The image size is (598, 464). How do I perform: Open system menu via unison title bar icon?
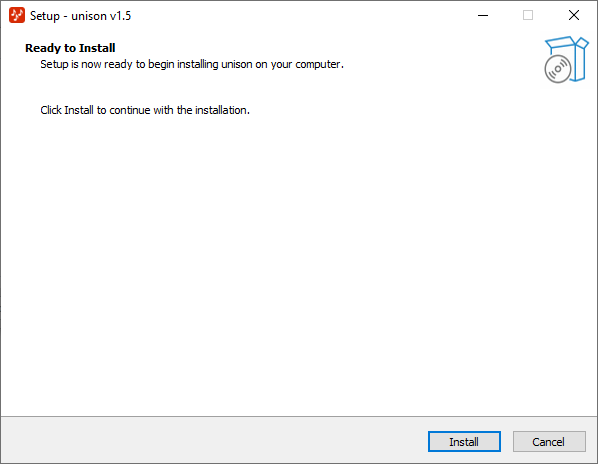coord(17,15)
